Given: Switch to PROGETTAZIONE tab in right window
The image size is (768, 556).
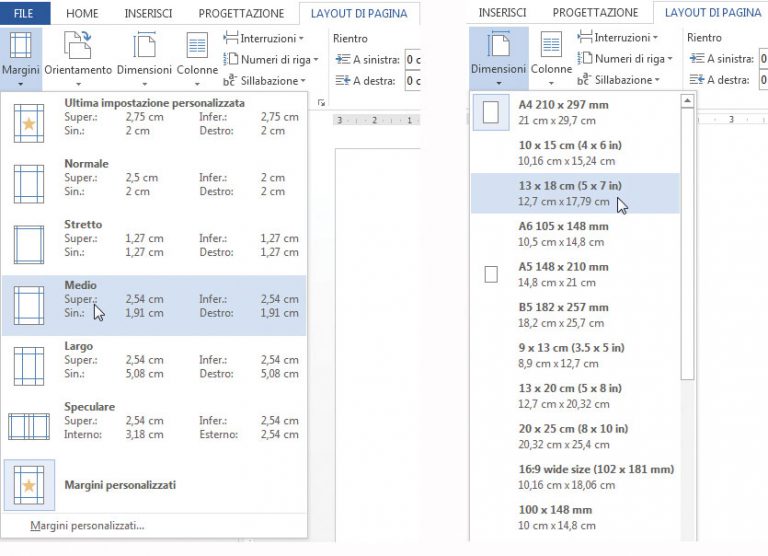Looking at the screenshot, I should pos(595,12).
